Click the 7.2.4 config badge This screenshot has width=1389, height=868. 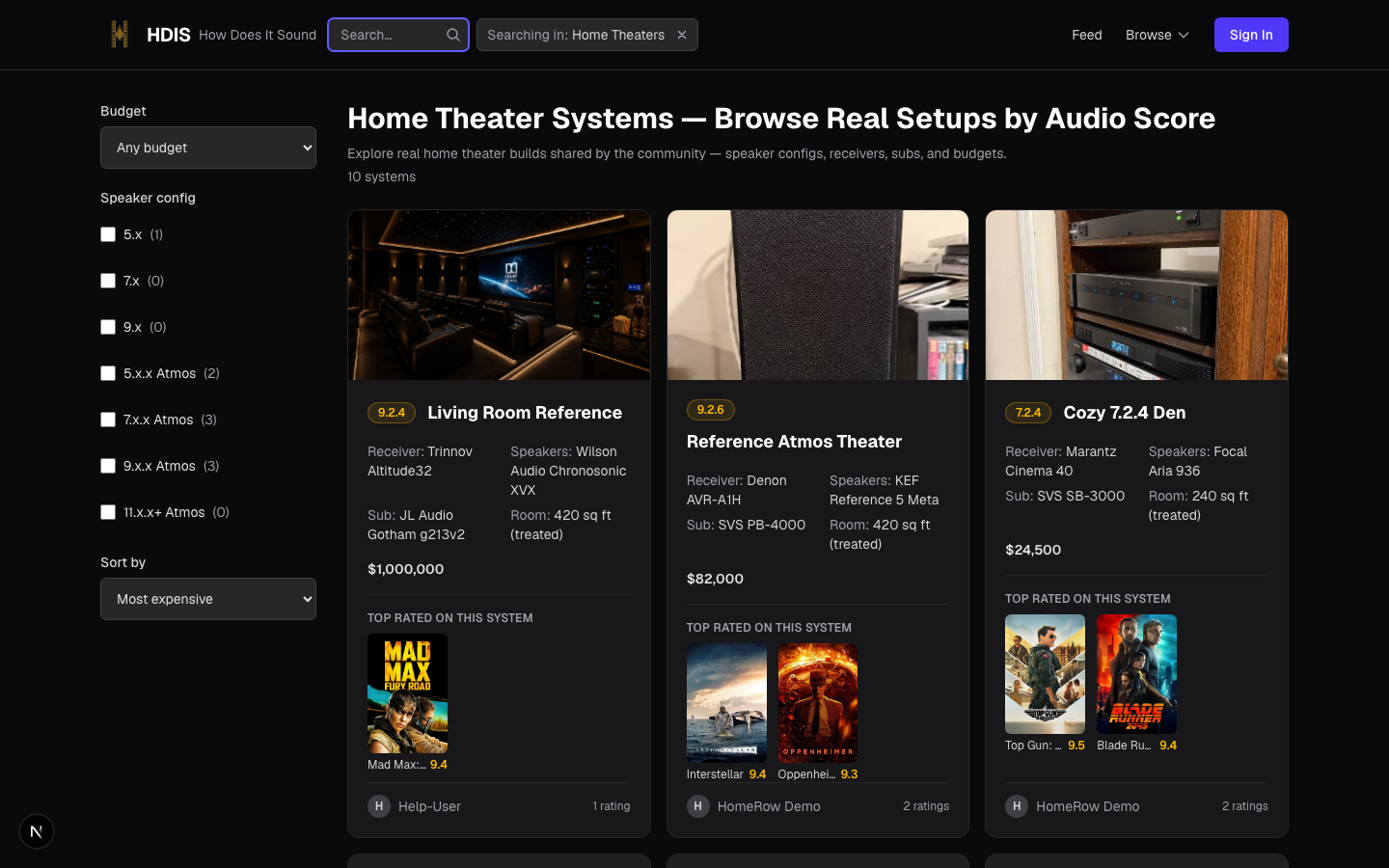point(1028,413)
